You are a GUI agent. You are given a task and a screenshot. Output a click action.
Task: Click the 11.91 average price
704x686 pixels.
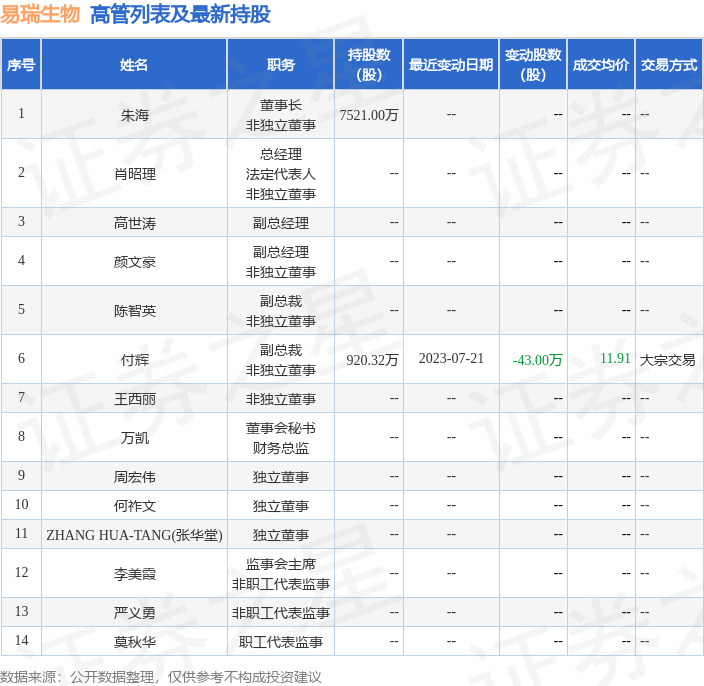pyautogui.click(x=615, y=358)
